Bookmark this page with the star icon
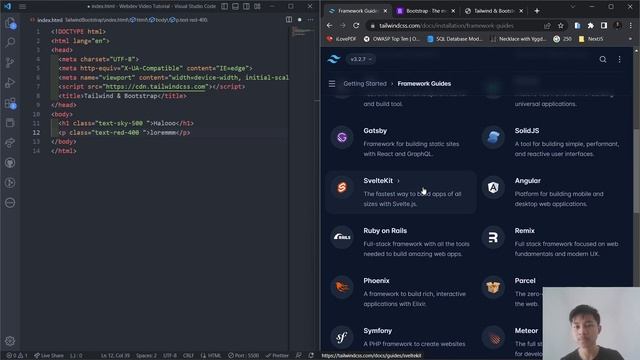 (x=561, y=26)
